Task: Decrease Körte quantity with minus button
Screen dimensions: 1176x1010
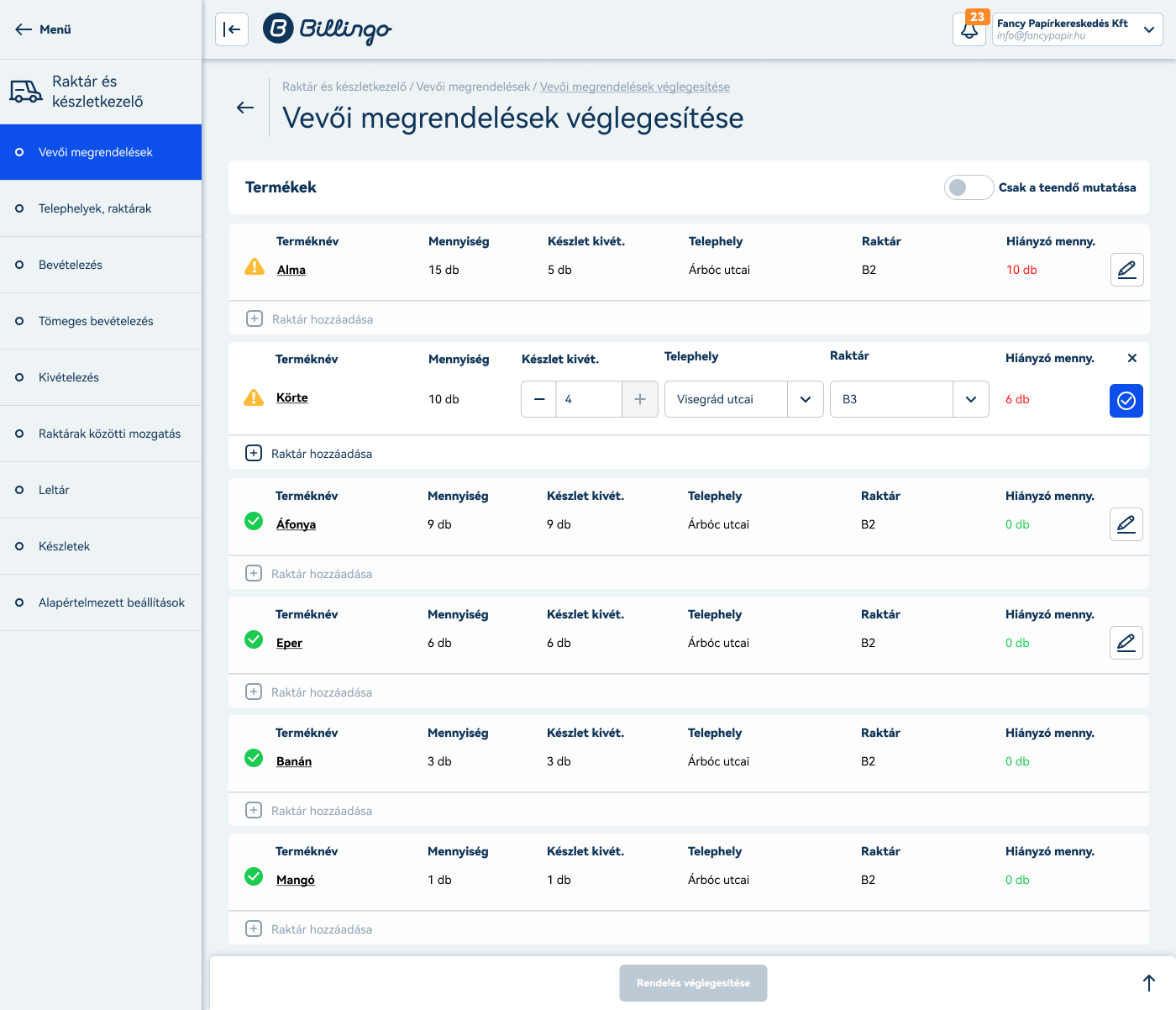Action: click(539, 399)
